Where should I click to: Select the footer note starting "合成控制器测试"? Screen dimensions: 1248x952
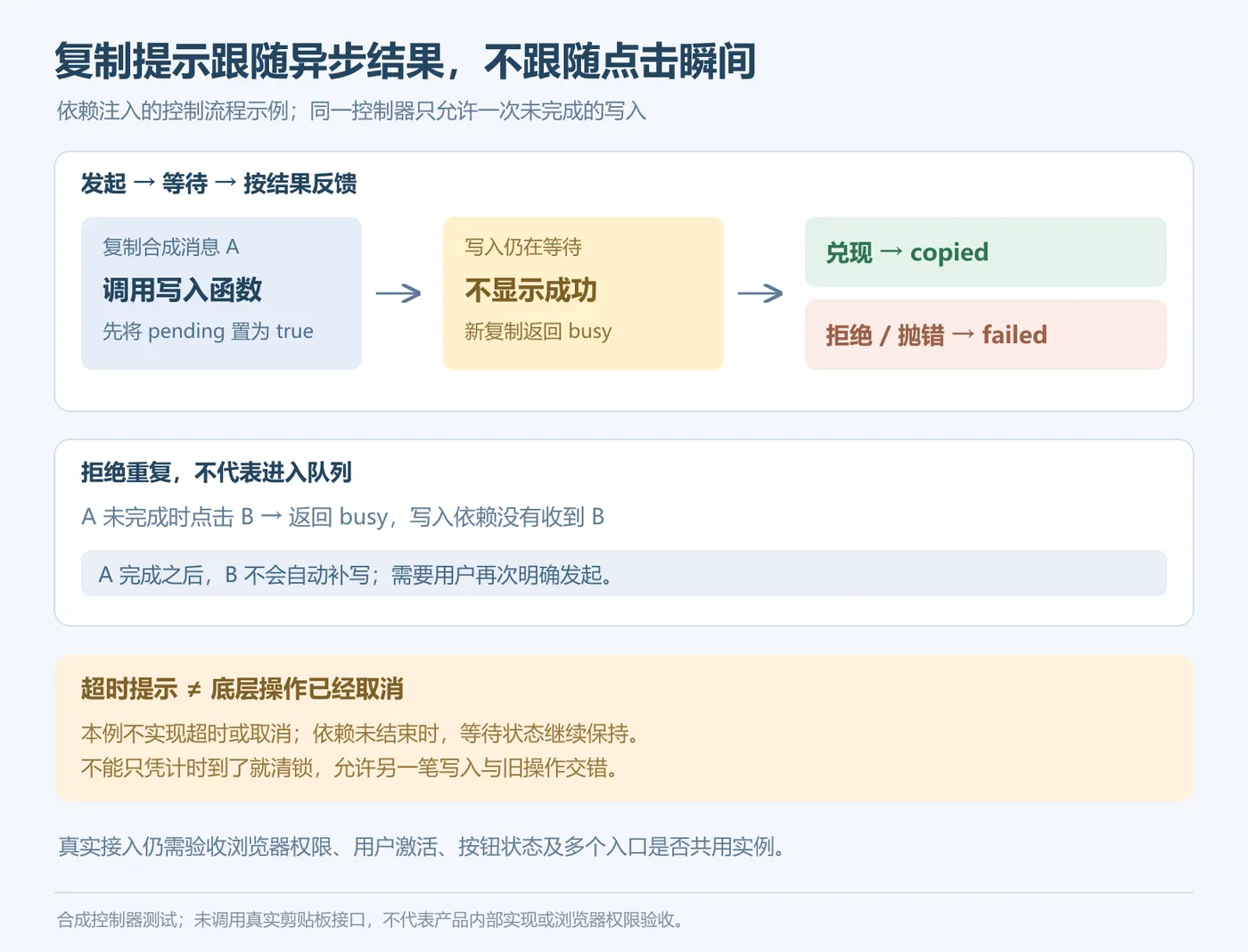tap(370, 920)
